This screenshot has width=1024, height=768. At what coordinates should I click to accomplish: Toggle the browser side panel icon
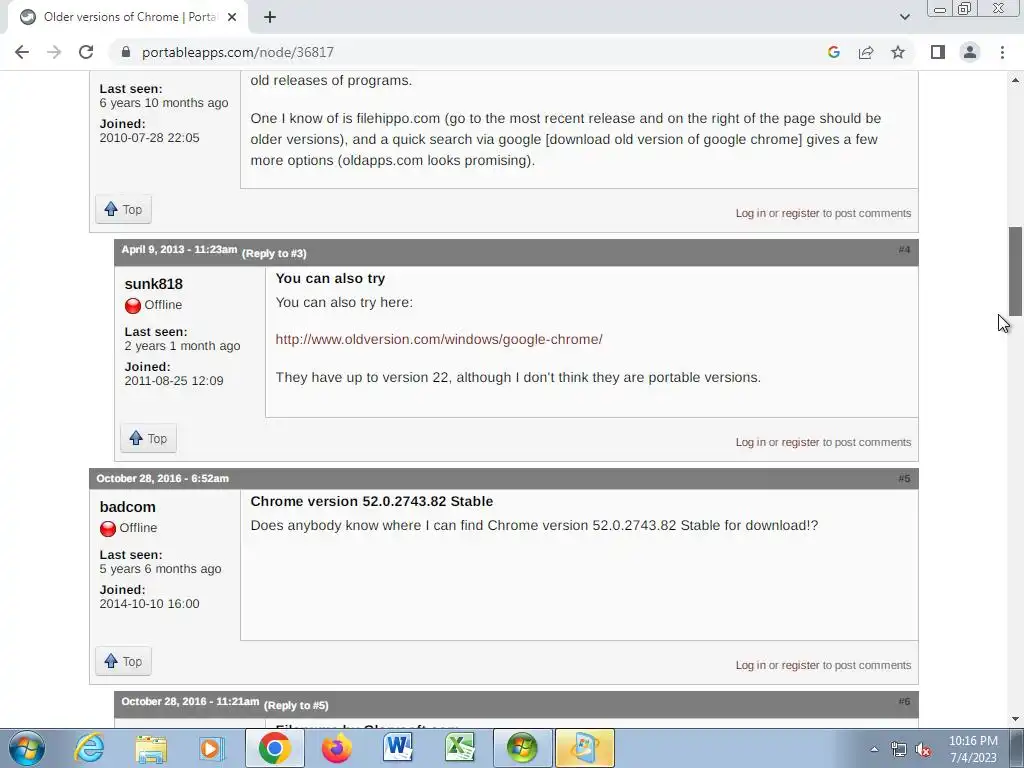tap(938, 52)
